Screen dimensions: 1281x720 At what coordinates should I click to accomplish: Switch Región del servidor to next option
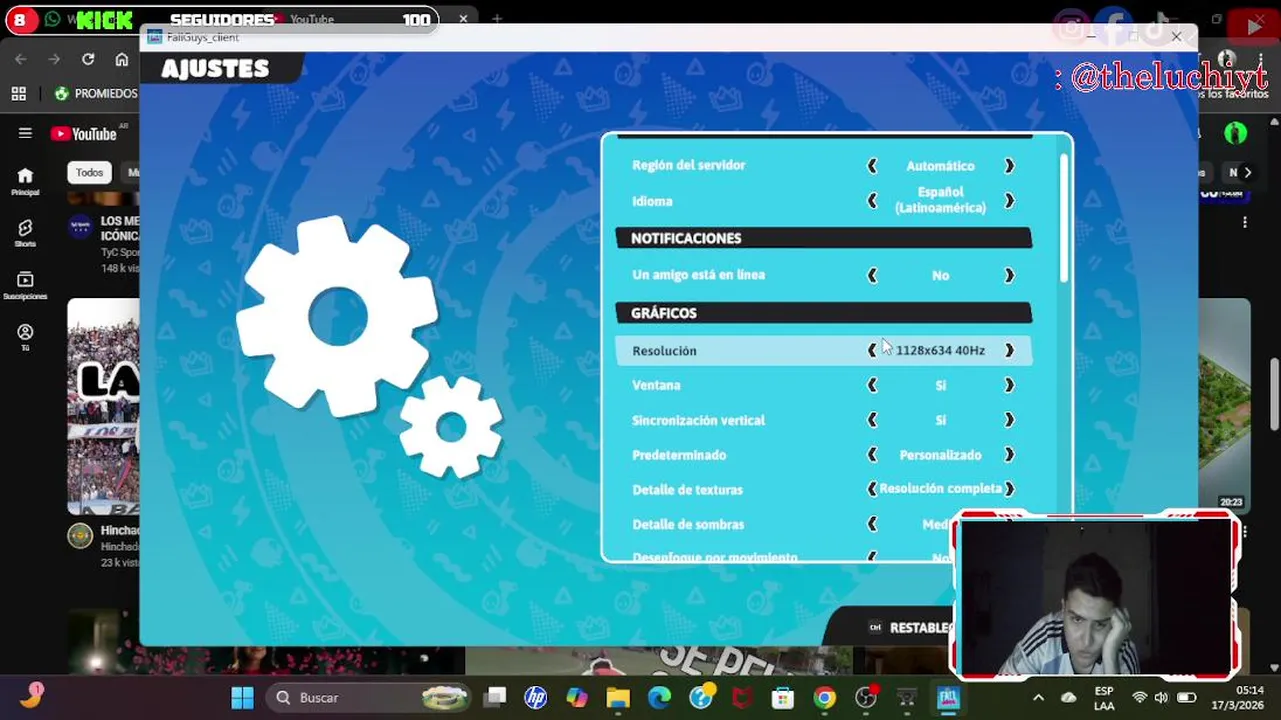point(1009,166)
